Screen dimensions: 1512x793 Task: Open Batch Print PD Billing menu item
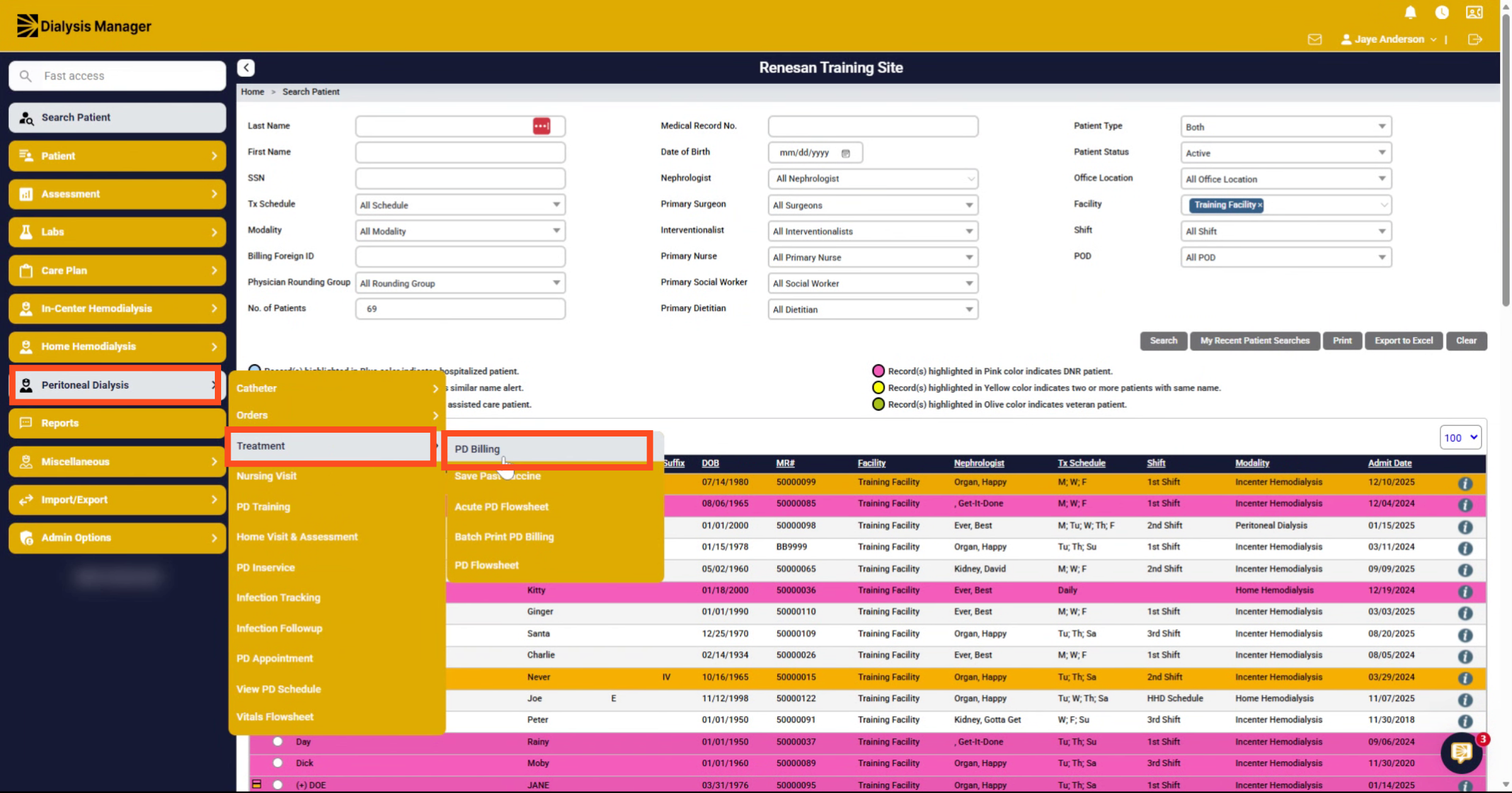[504, 537]
